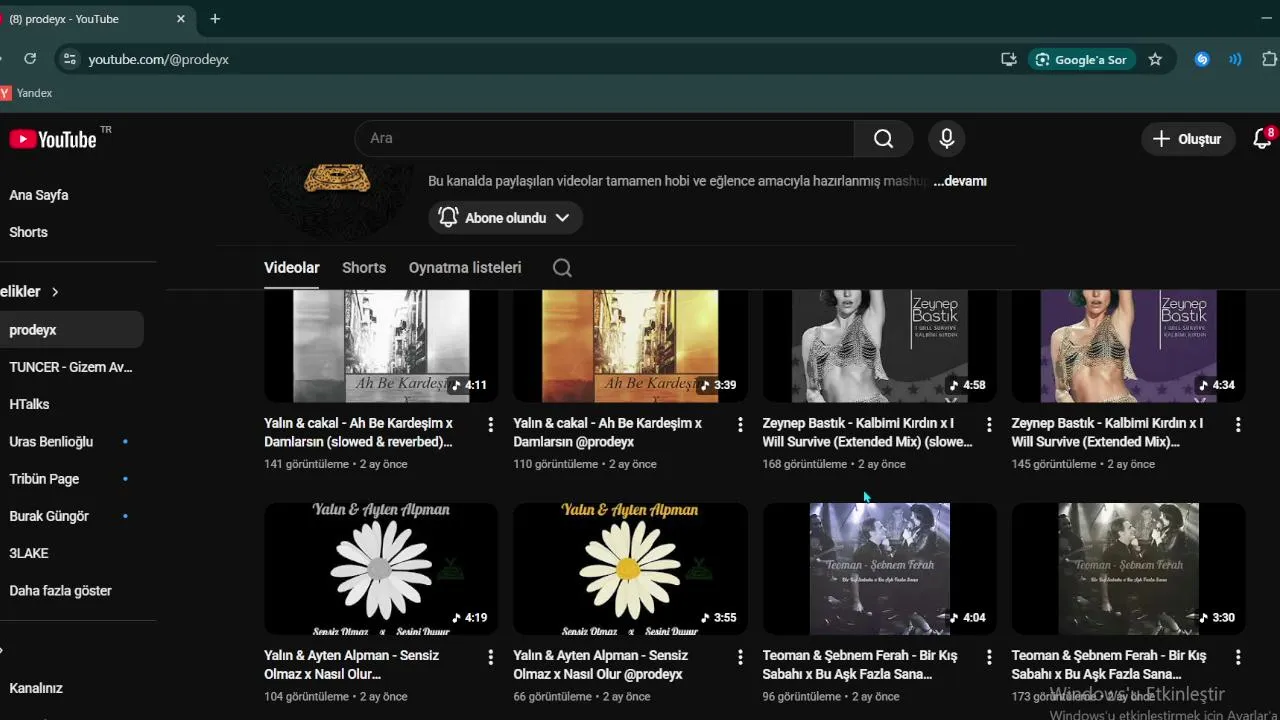1280x720 pixels.
Task: Open menu for Ah Be Kardeşim @prodeyx video
Action: pyautogui.click(x=740, y=425)
